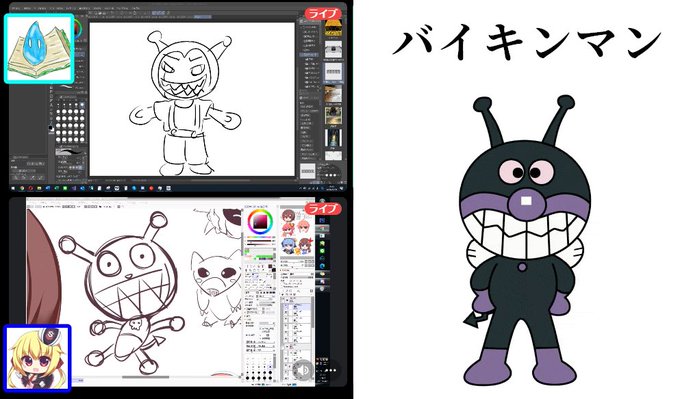
Task: Select the yellow material thumbnail in the top stream
Action: tap(333, 28)
